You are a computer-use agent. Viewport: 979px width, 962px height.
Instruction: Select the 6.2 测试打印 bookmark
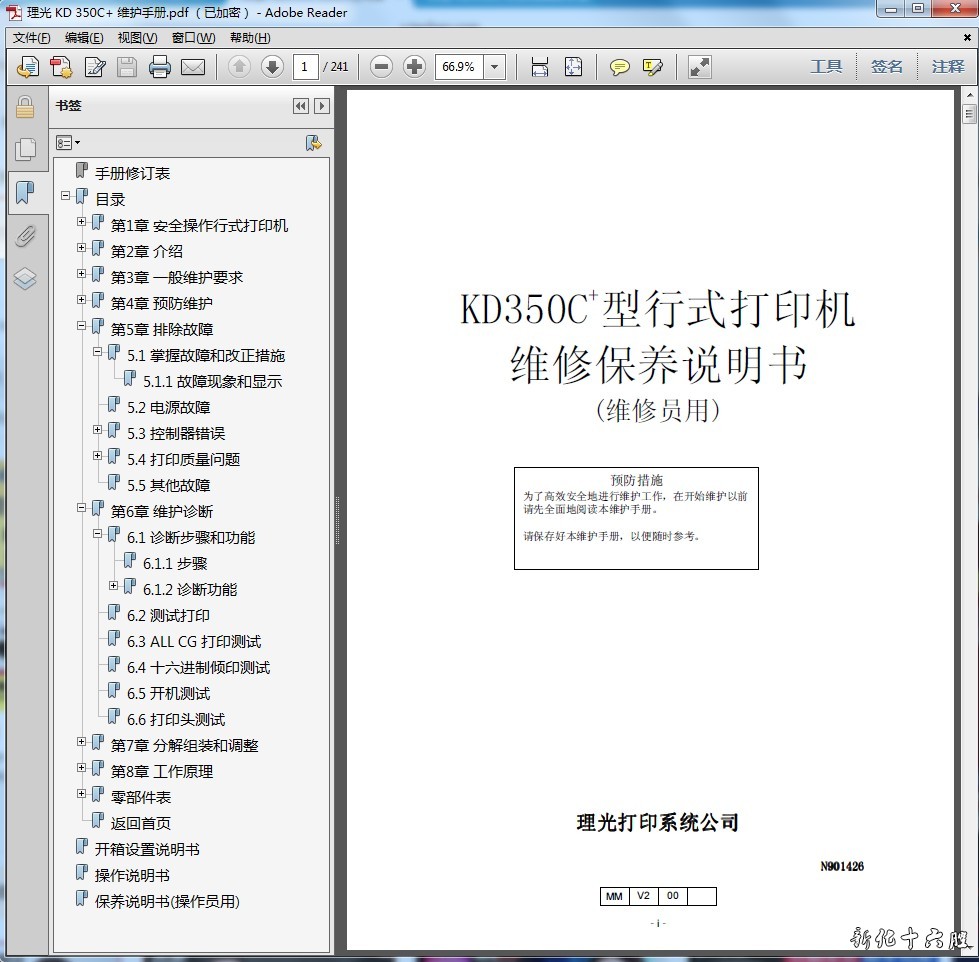point(168,616)
